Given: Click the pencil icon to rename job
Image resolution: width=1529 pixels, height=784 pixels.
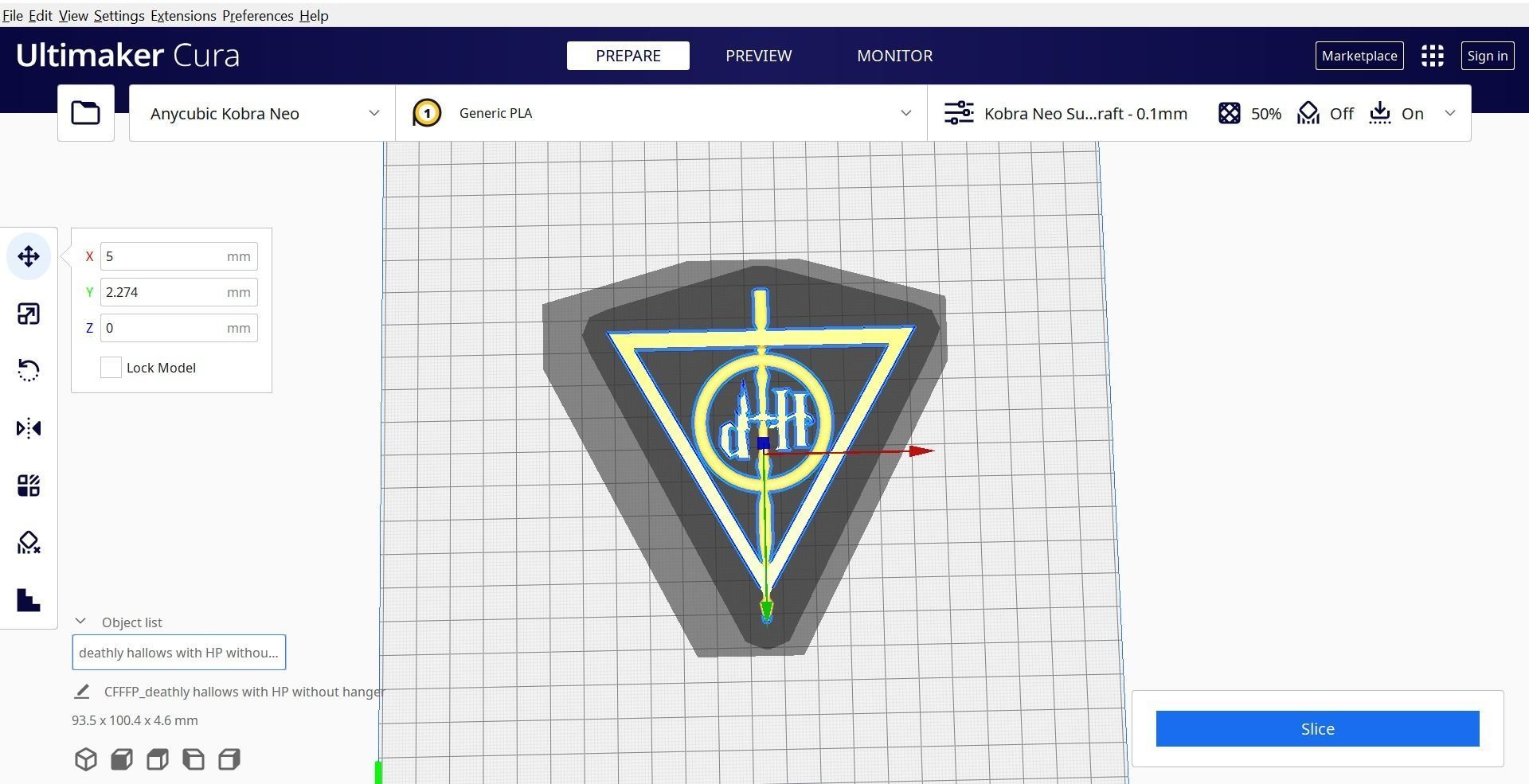Looking at the screenshot, I should point(81,692).
